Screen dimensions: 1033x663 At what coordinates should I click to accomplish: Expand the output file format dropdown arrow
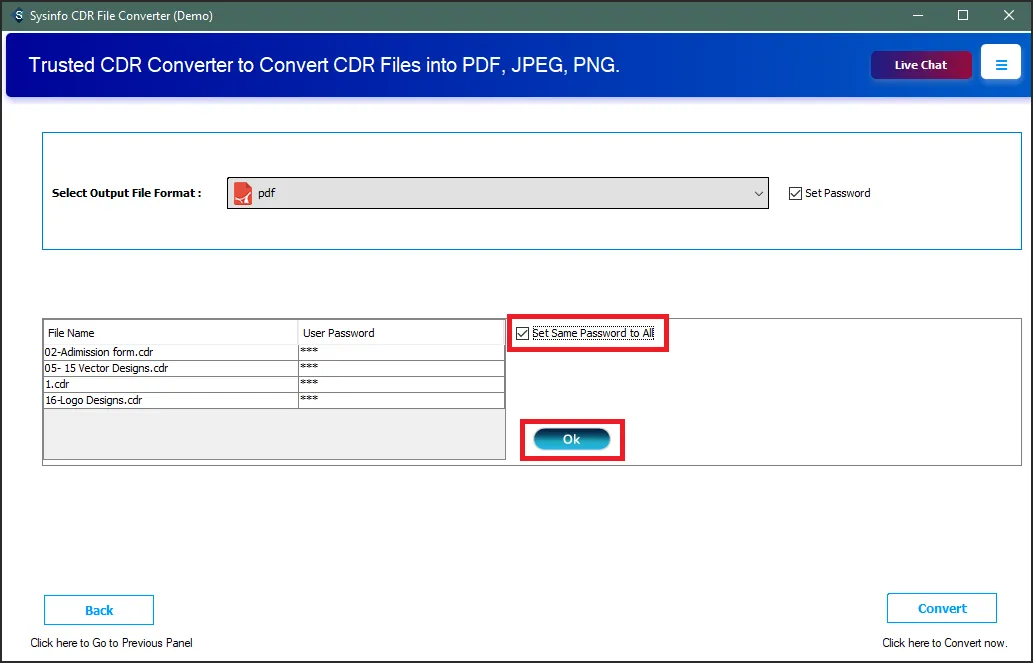(758, 194)
